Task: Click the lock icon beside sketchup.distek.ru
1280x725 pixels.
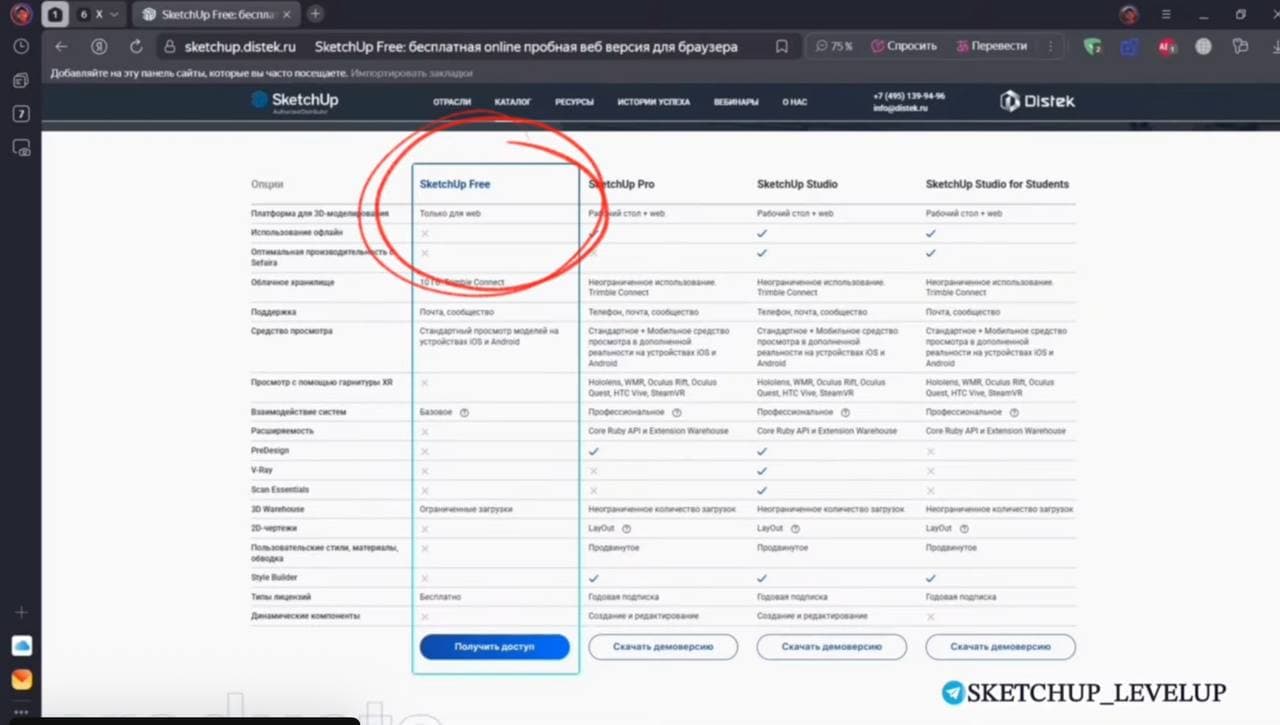Action: pos(169,47)
